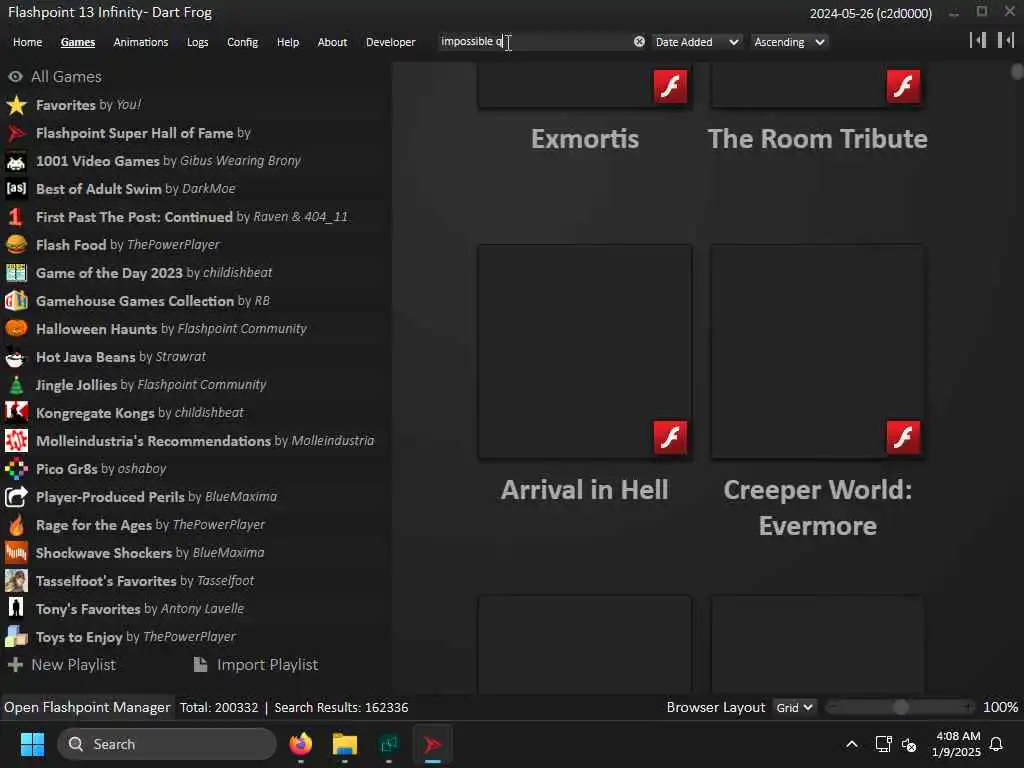Image resolution: width=1024 pixels, height=768 pixels.
Task: Open the About tab
Action: (332, 42)
